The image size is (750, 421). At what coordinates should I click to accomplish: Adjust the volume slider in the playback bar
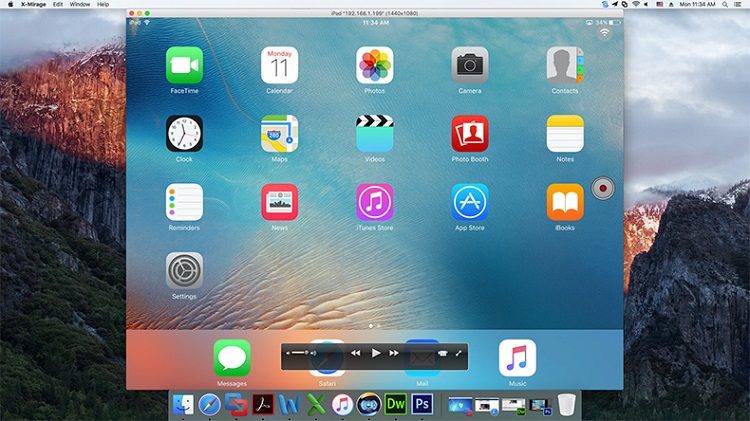(299, 353)
